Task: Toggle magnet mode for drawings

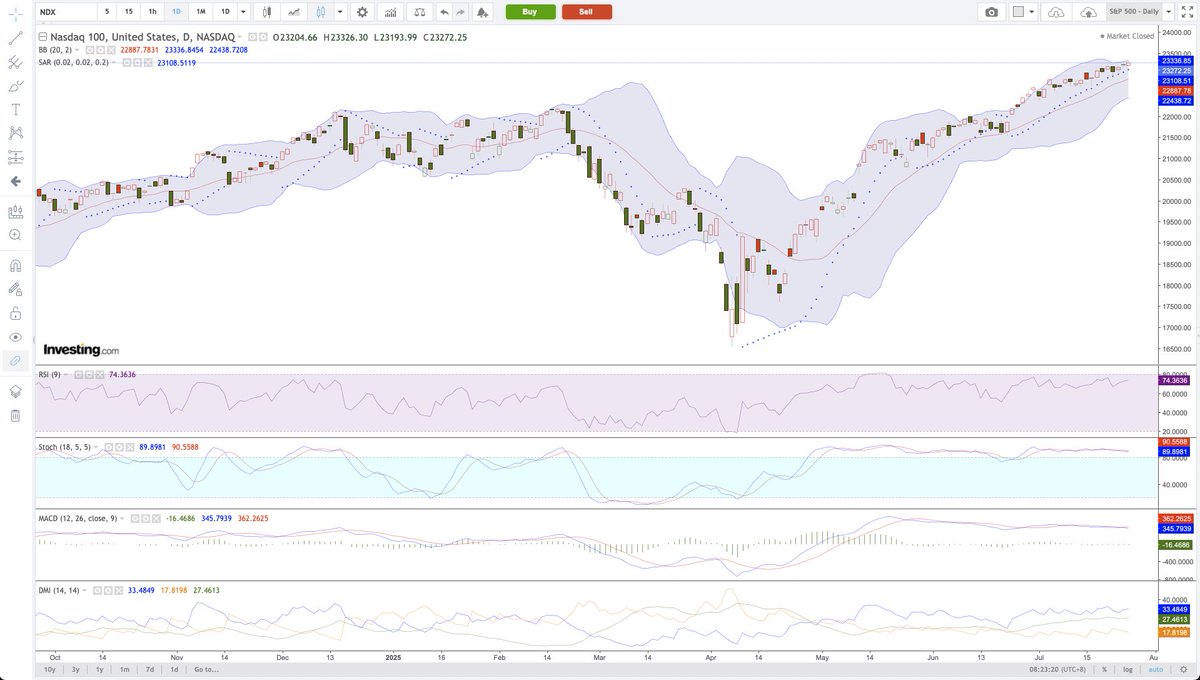Action: coord(15,265)
